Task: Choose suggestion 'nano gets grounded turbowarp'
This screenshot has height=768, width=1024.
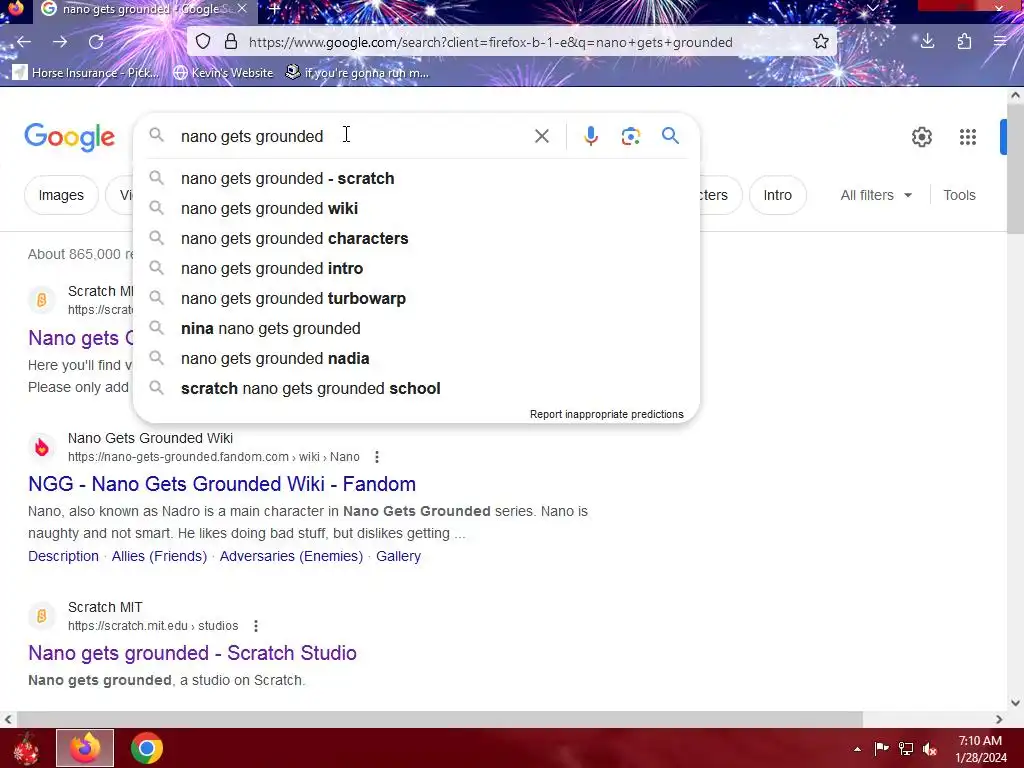Action: [416, 298]
